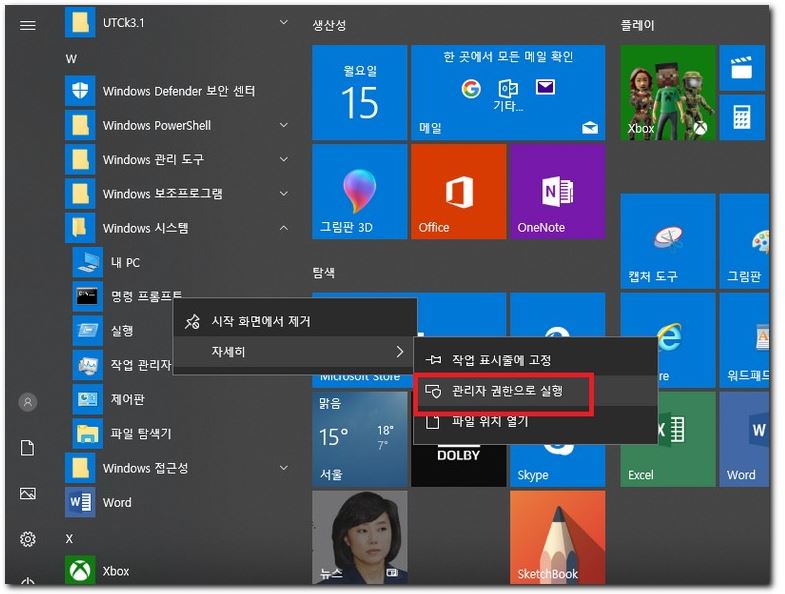This screenshot has height=594, width=785.
Task: Open 자세히 submenu arrow
Action: tap(400, 352)
